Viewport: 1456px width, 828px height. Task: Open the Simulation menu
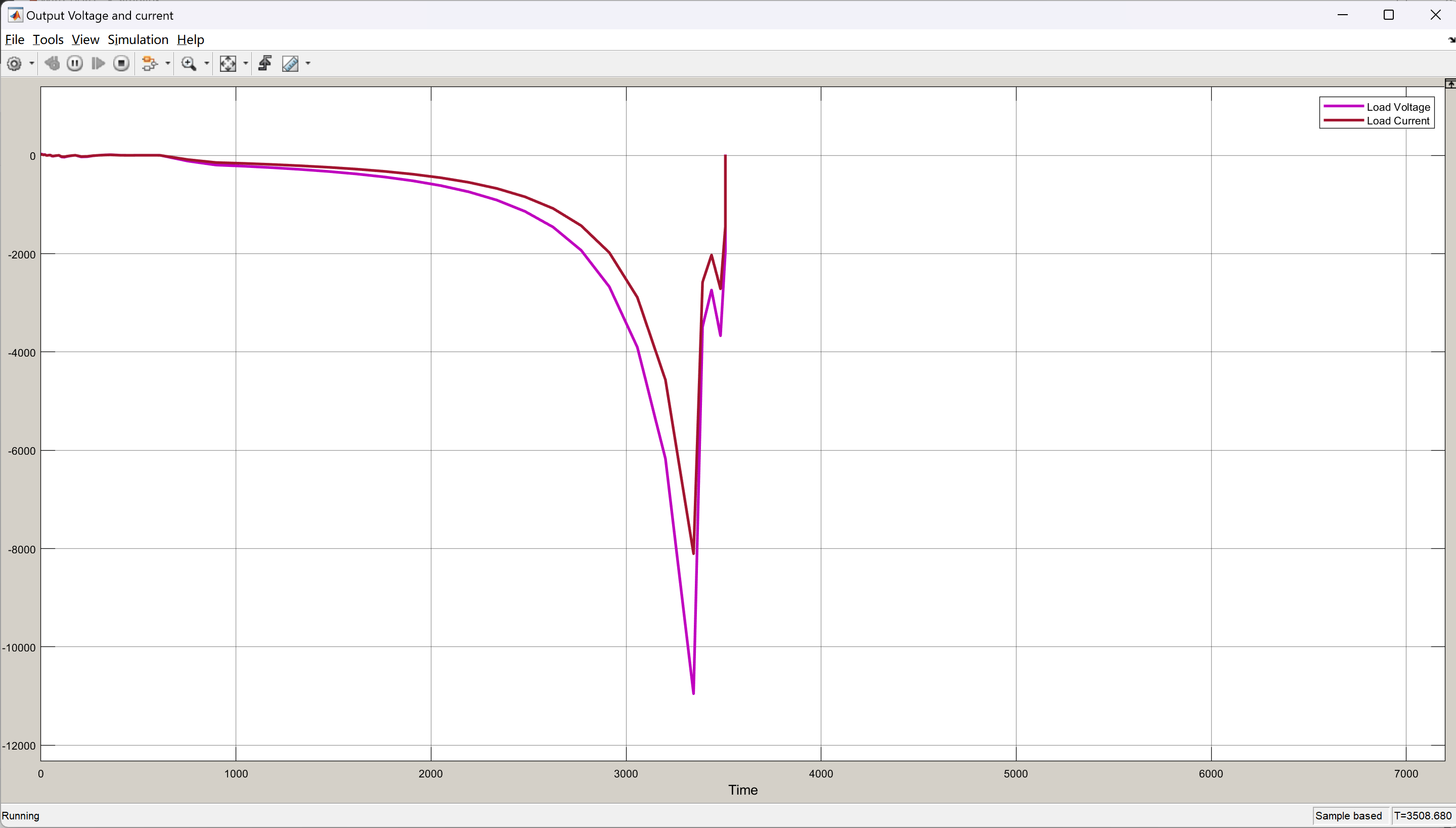coord(138,40)
